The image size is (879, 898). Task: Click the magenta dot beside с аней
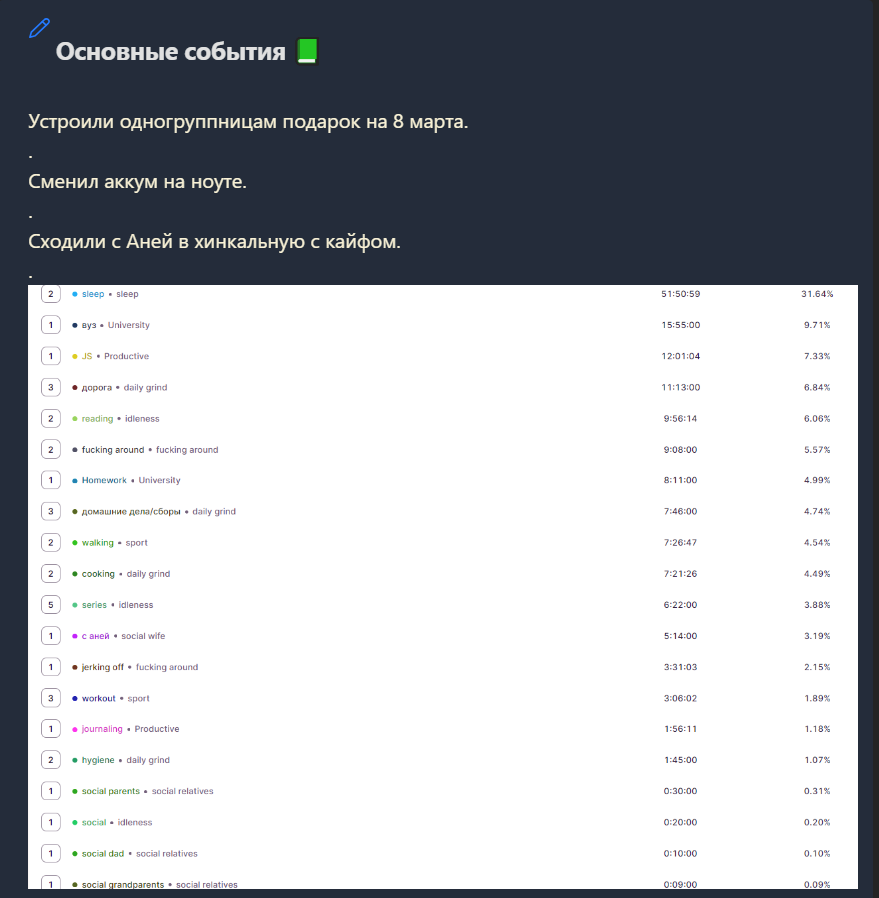75,636
